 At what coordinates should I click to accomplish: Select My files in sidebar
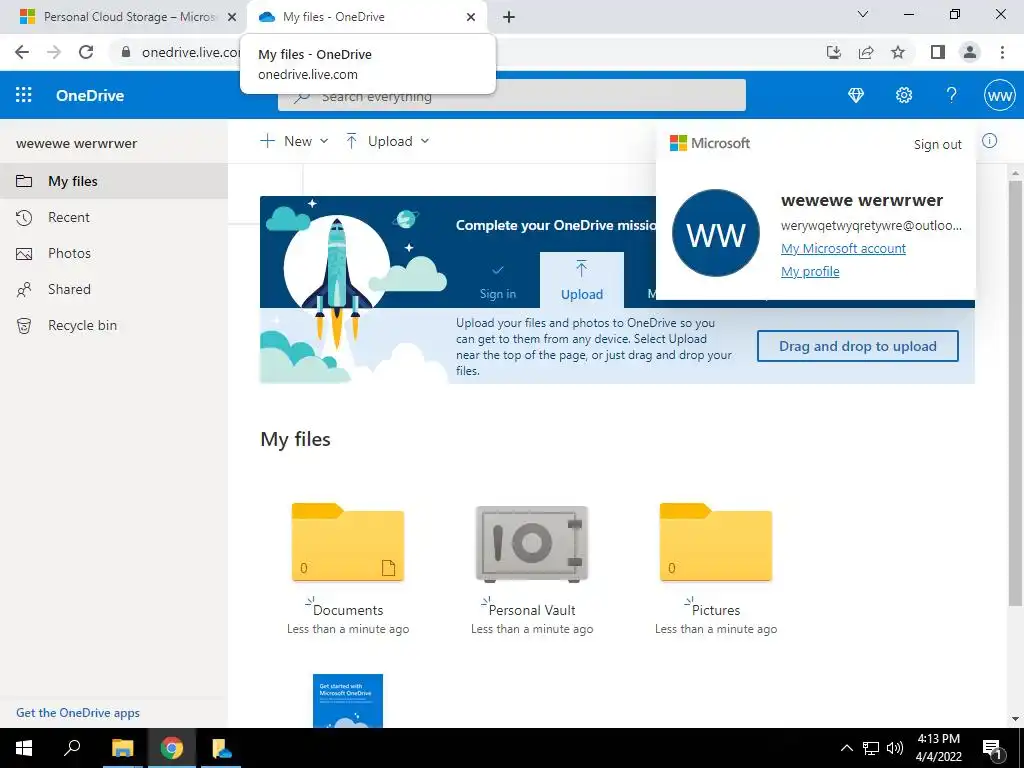[114, 181]
